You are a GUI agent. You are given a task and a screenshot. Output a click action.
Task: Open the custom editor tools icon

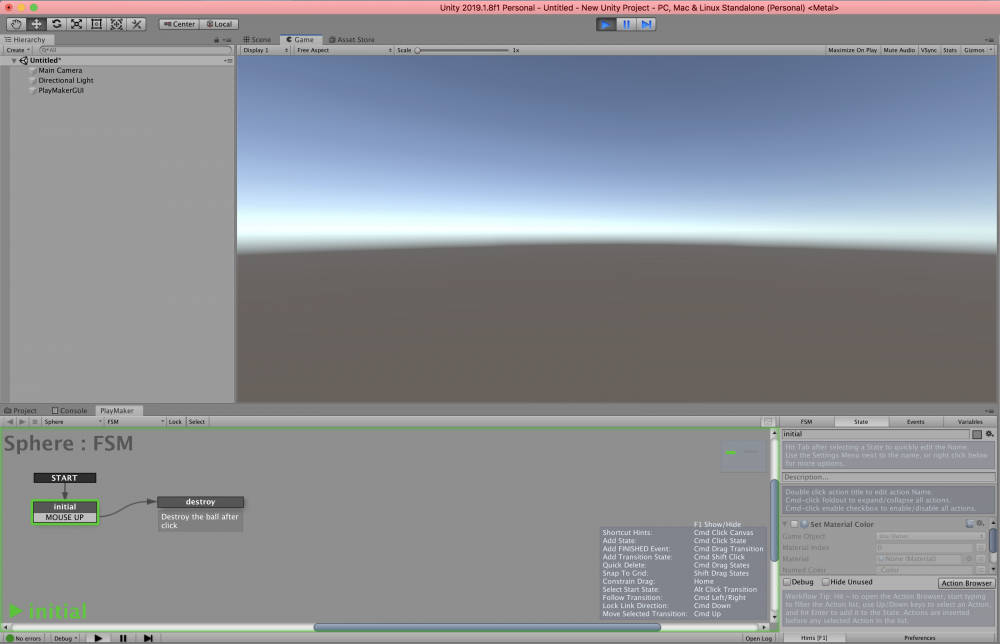pos(136,24)
